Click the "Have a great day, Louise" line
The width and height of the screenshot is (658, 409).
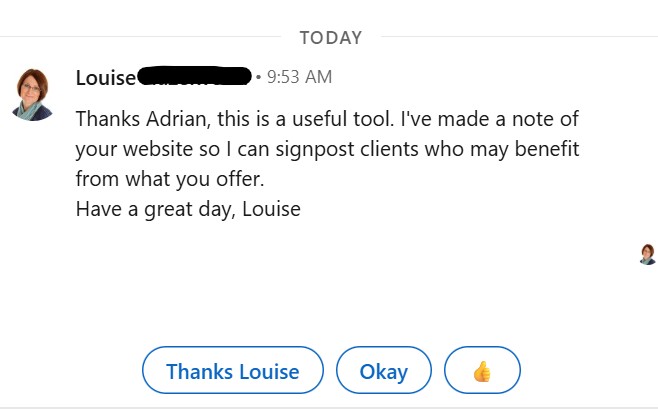pyautogui.click(x=188, y=210)
